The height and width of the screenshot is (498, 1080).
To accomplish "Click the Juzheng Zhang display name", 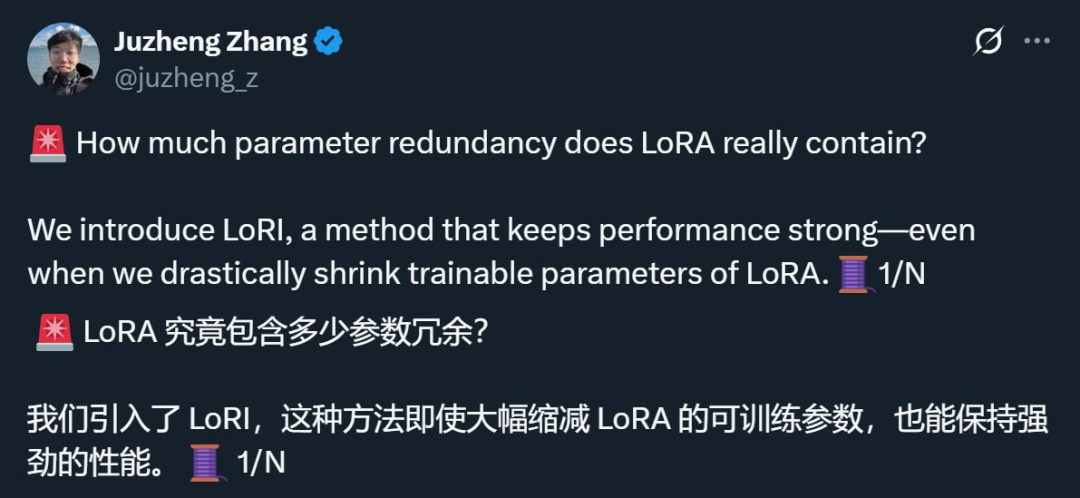I will (x=210, y=41).
